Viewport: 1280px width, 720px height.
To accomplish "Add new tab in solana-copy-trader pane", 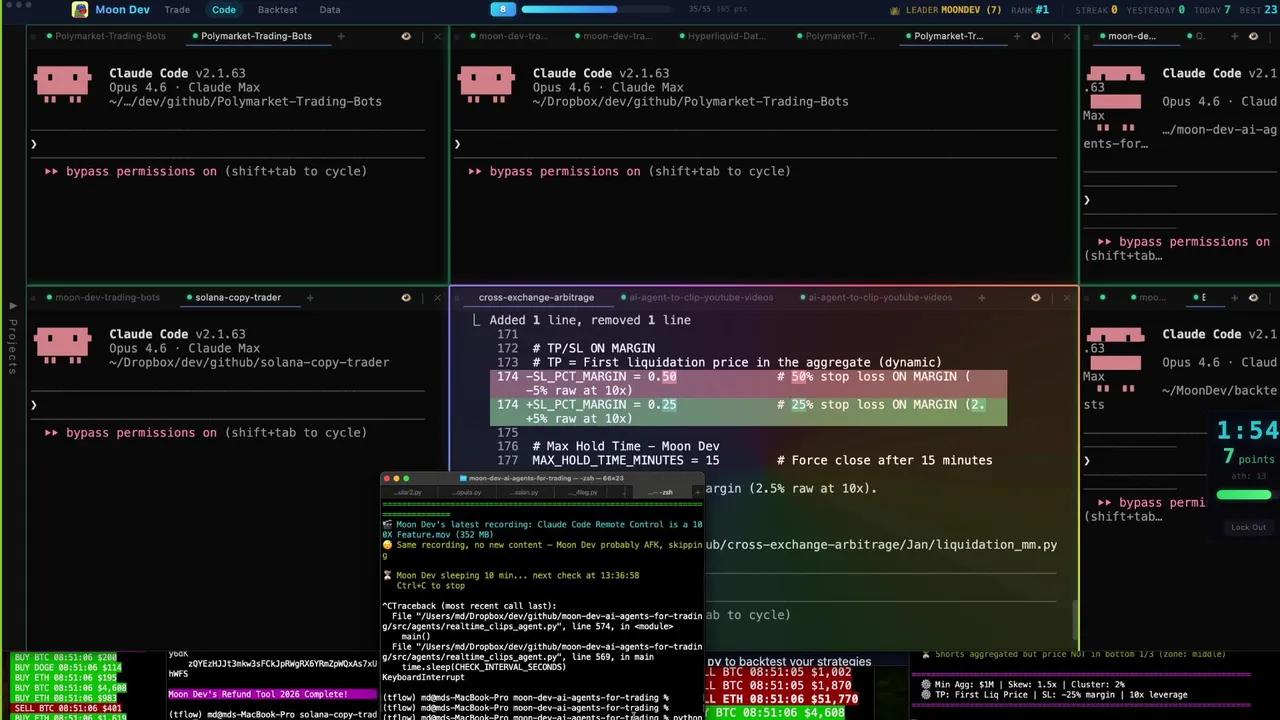I will (309, 297).
